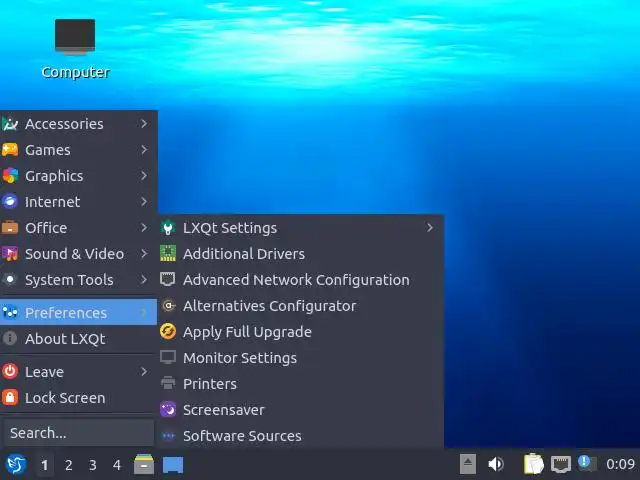Viewport: 640px width, 480px height.
Task: Click the Sound & Video icon
Action: (10, 254)
